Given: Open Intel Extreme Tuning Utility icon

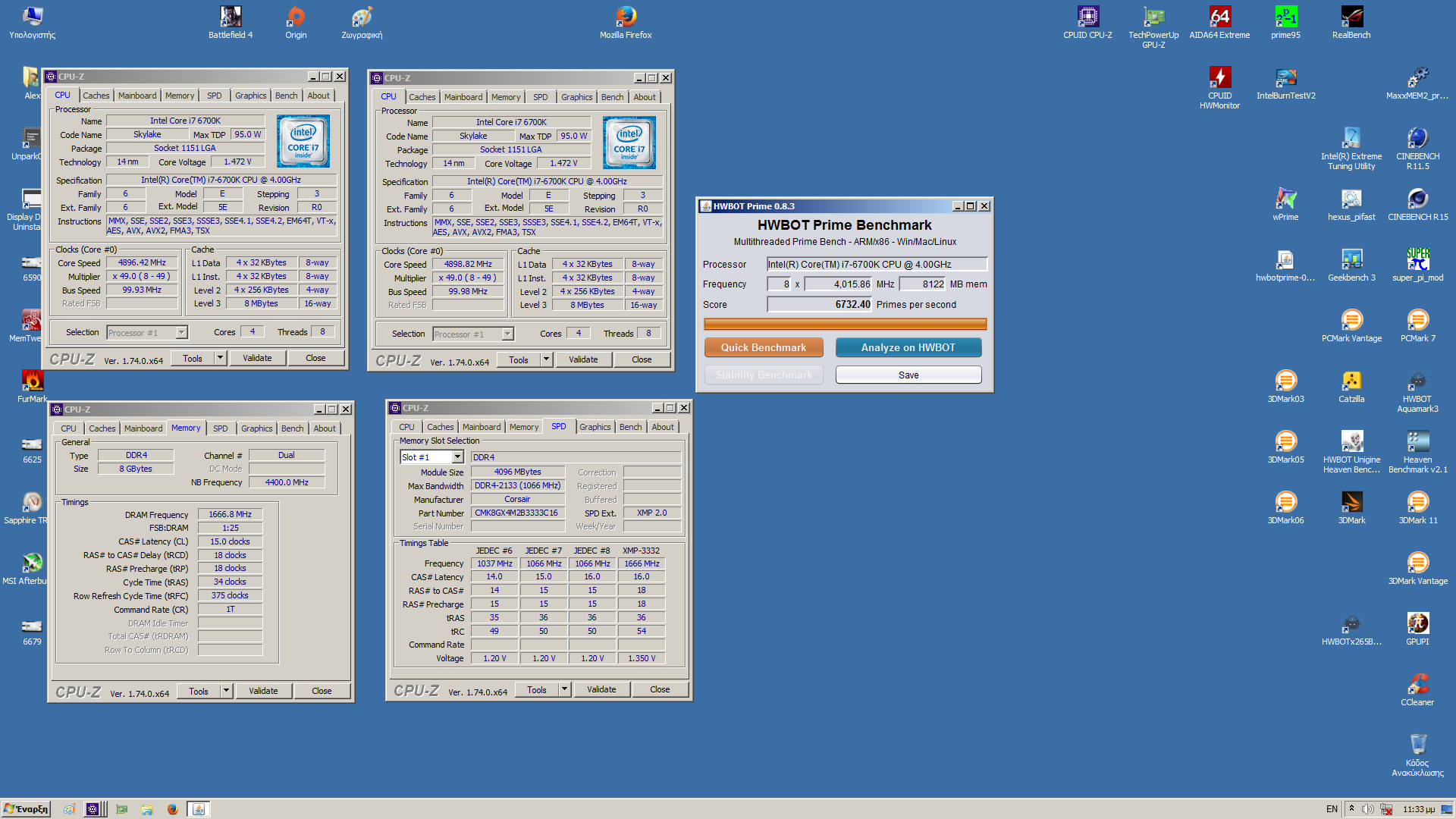Looking at the screenshot, I should (1351, 149).
